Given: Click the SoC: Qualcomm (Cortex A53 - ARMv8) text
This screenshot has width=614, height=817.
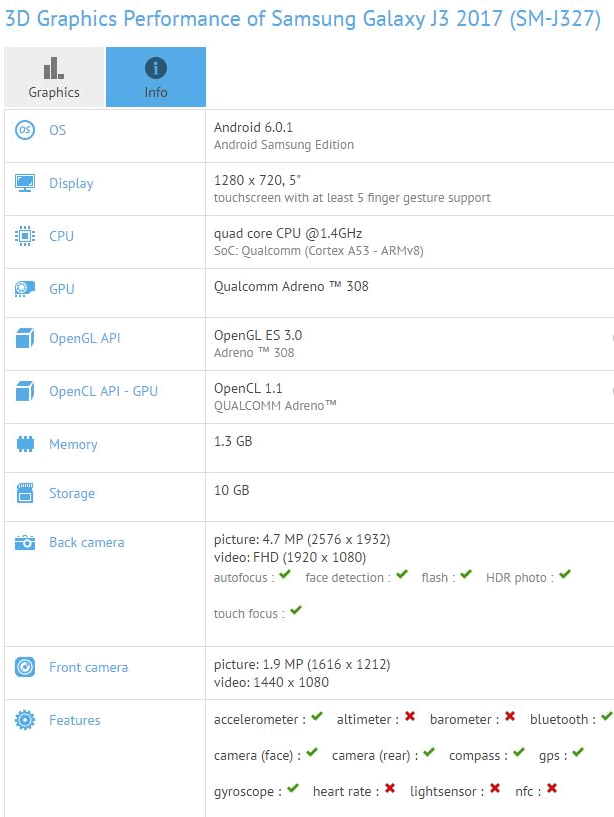Looking at the screenshot, I should pos(318,251).
